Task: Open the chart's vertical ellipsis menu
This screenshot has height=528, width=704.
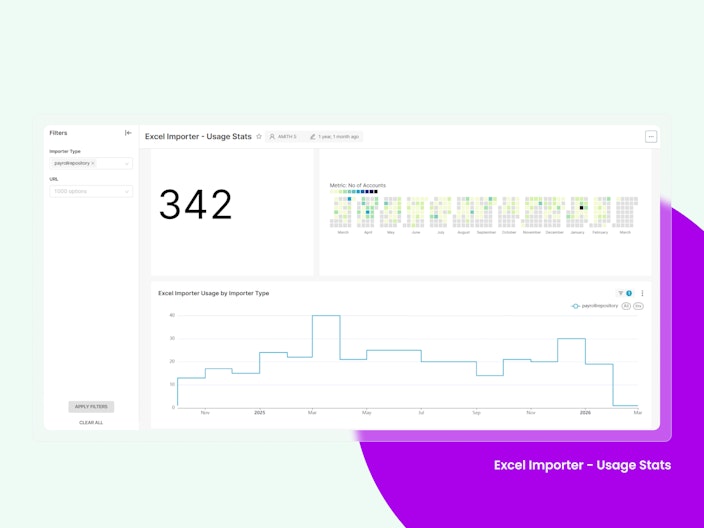Action: 642,293
